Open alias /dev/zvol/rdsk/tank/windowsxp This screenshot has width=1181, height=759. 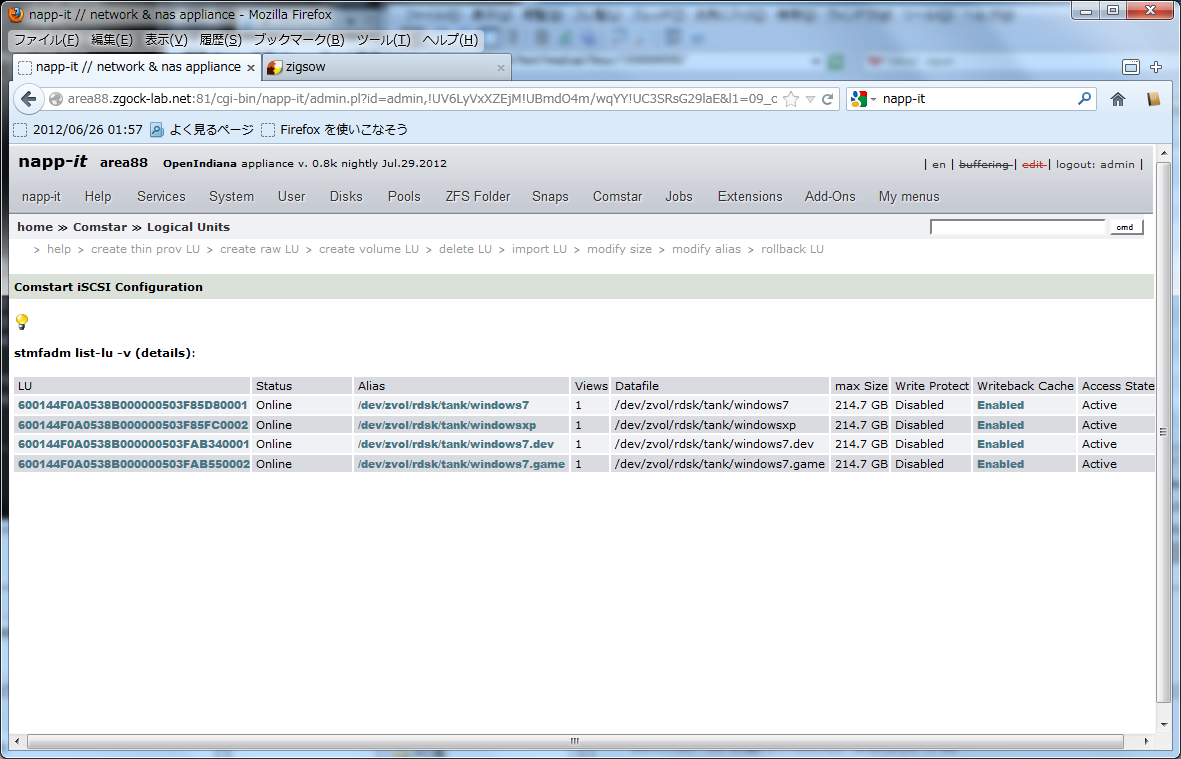[447, 425]
